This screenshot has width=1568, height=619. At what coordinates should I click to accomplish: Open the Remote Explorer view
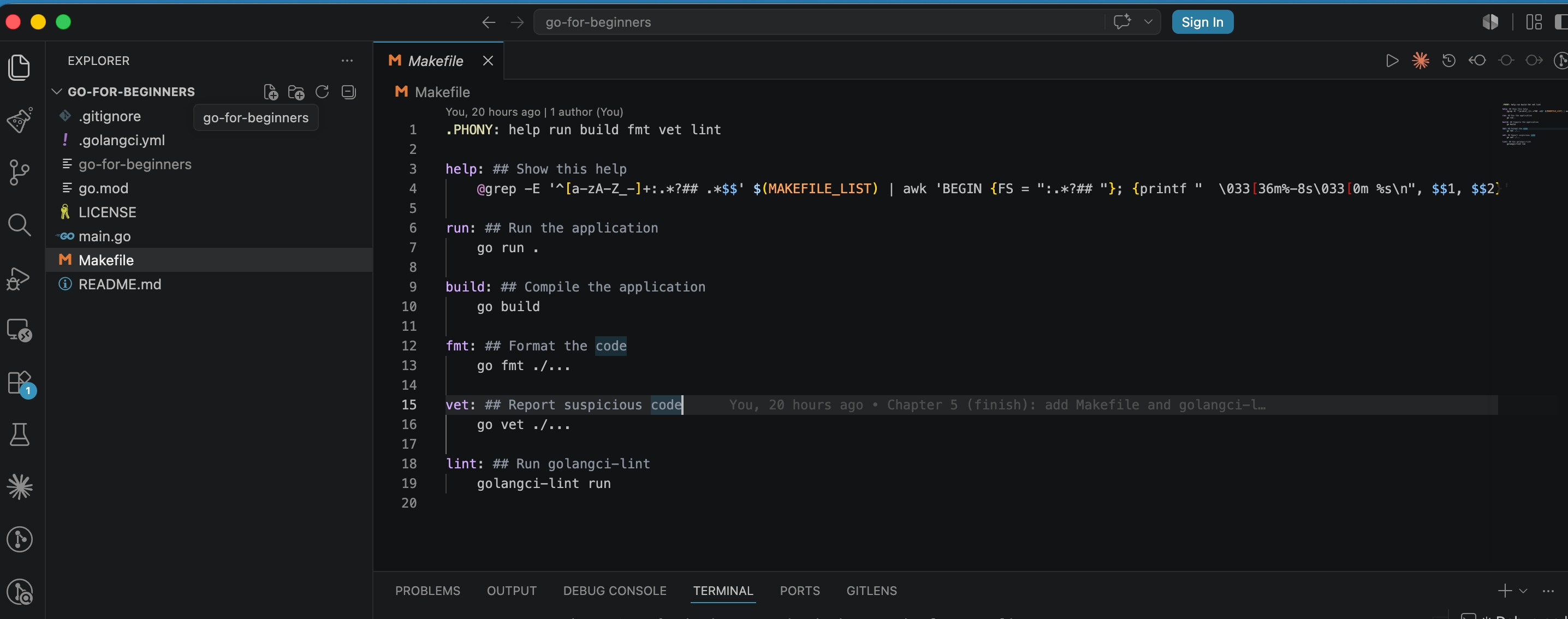point(20,330)
